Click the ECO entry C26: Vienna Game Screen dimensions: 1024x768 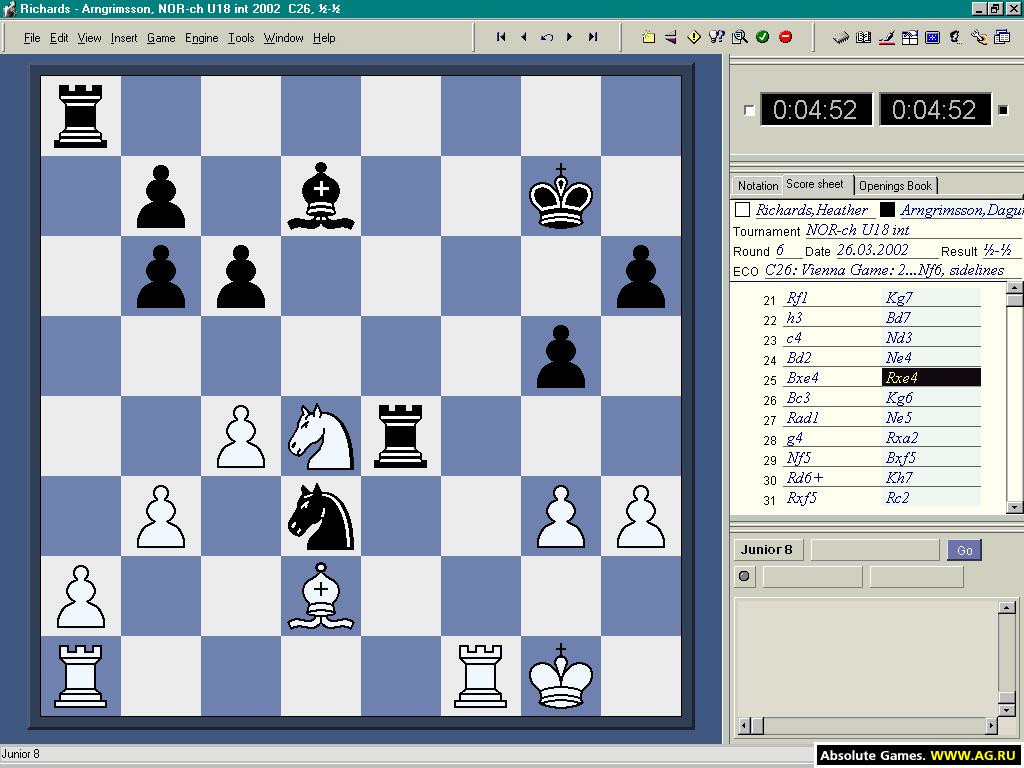[x=884, y=270]
